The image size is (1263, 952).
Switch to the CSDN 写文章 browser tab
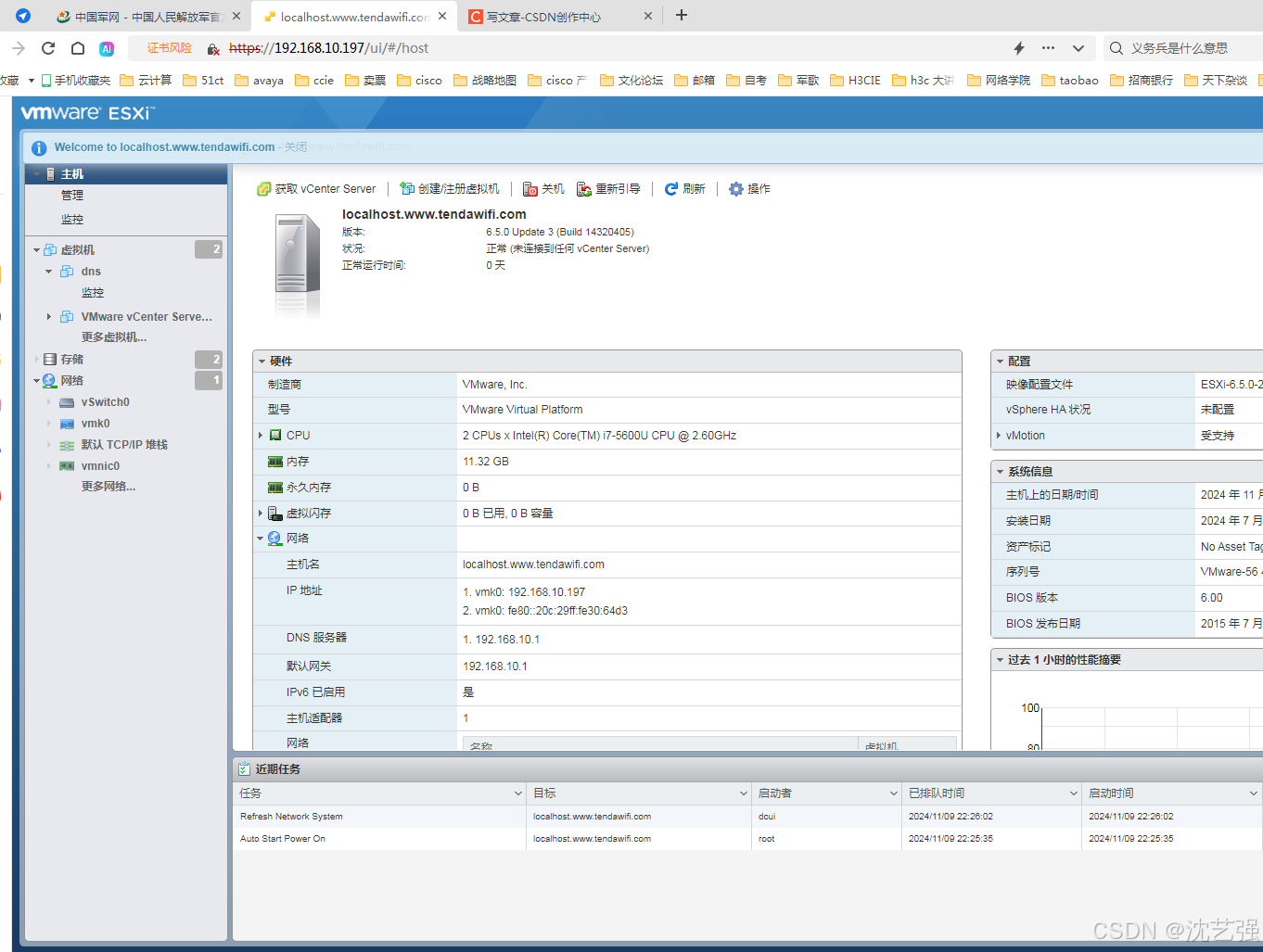[560, 17]
